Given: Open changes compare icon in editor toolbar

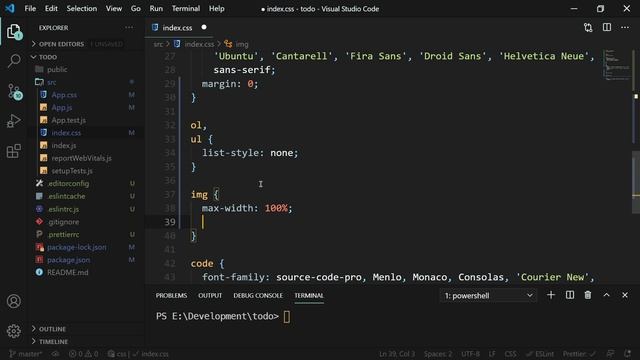Looking at the screenshot, I should [588, 28].
